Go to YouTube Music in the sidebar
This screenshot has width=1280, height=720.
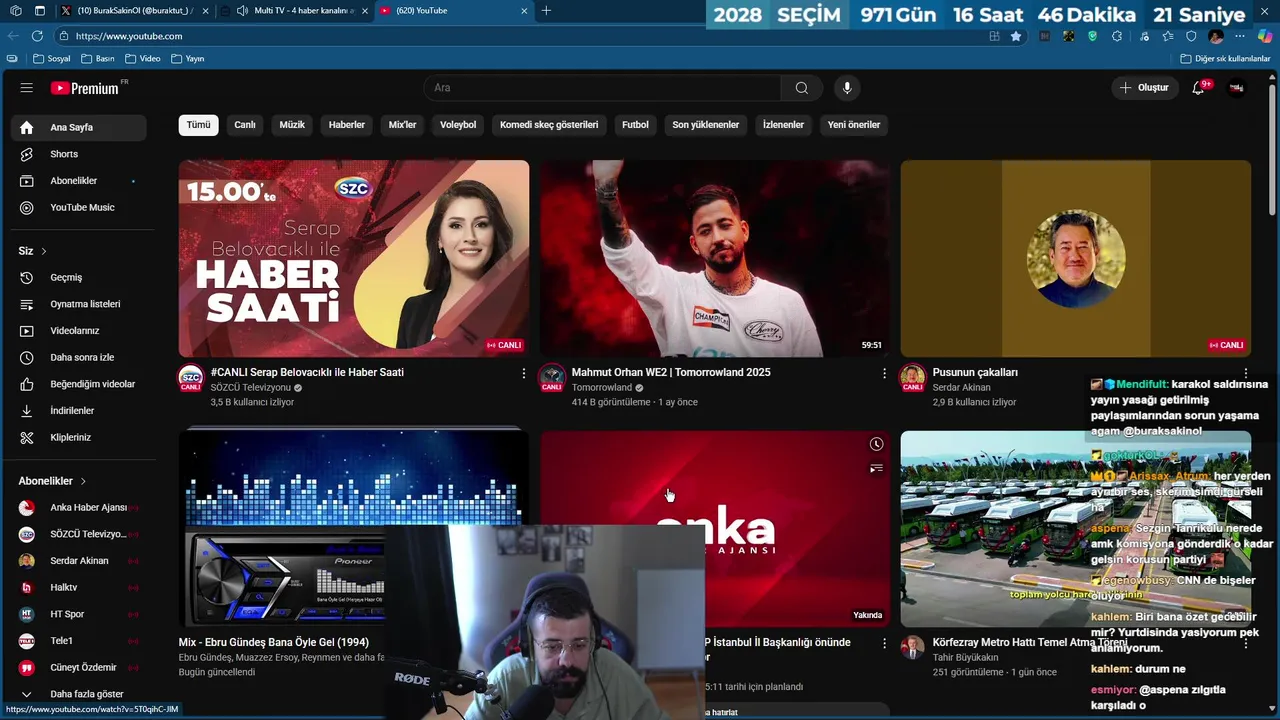[78, 207]
